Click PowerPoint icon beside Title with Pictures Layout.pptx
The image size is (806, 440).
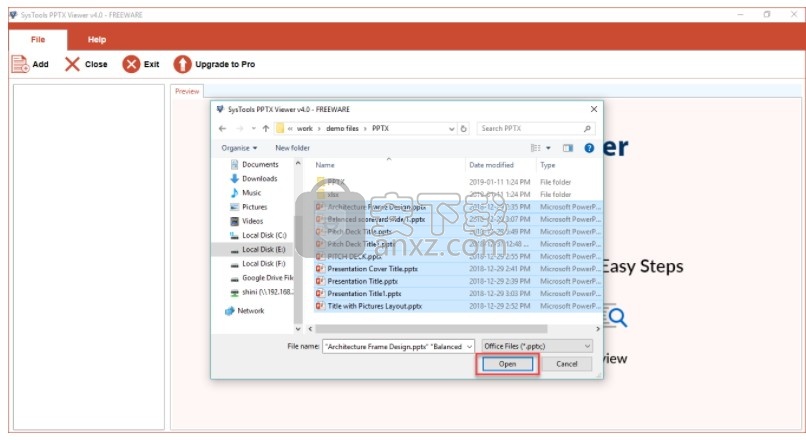click(320, 306)
